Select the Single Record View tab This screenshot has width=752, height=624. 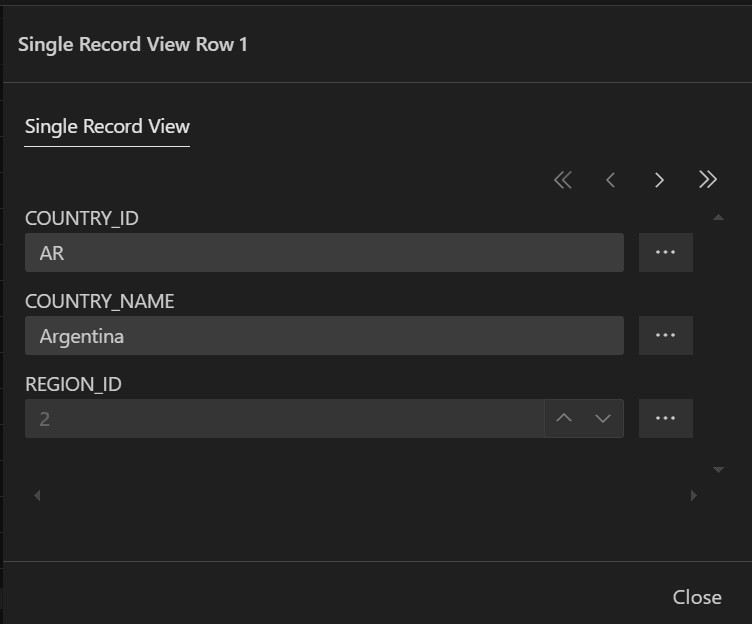(x=107, y=127)
